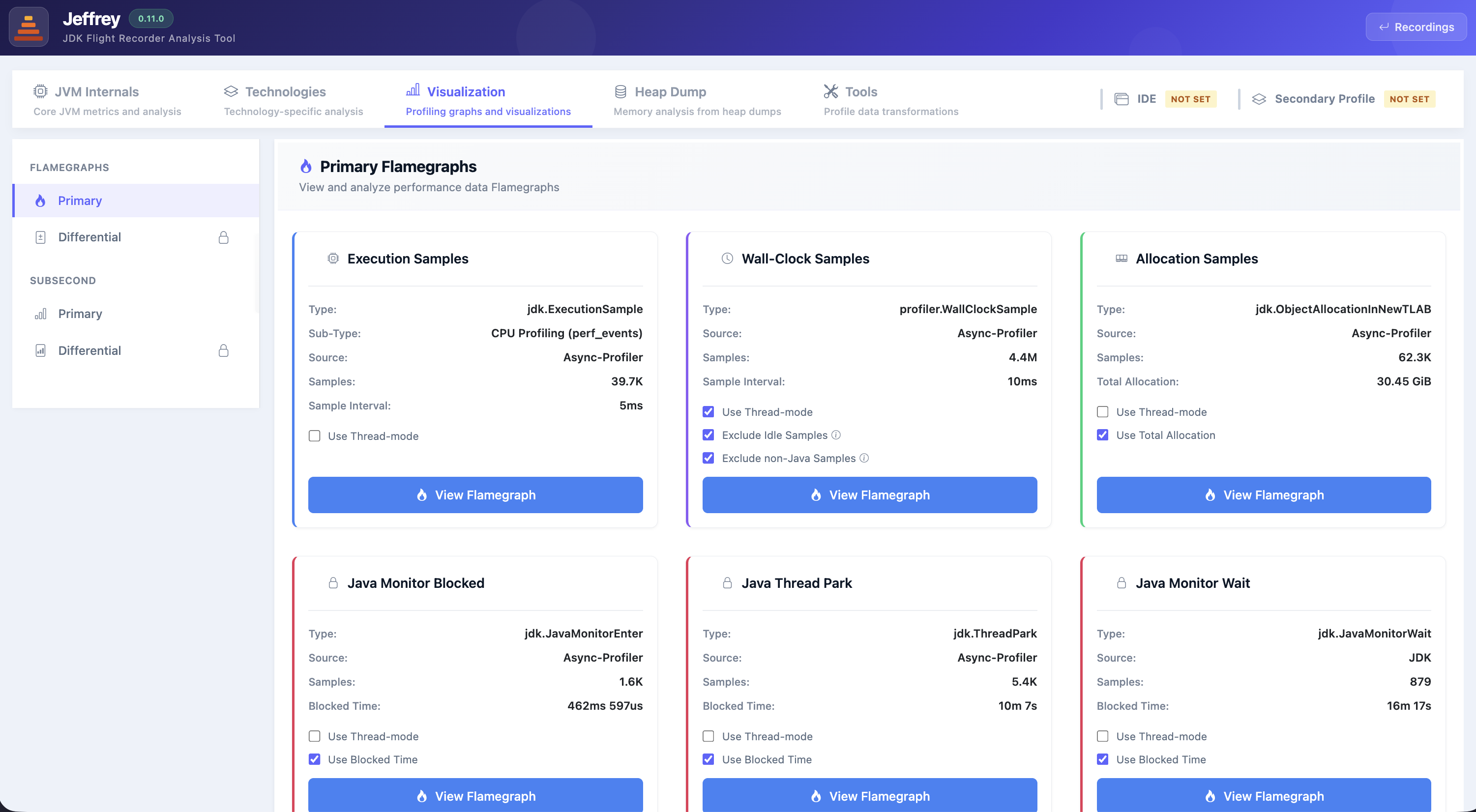
Task: Click the flame icon beside Primary Flamegraphs heading
Action: click(x=306, y=166)
